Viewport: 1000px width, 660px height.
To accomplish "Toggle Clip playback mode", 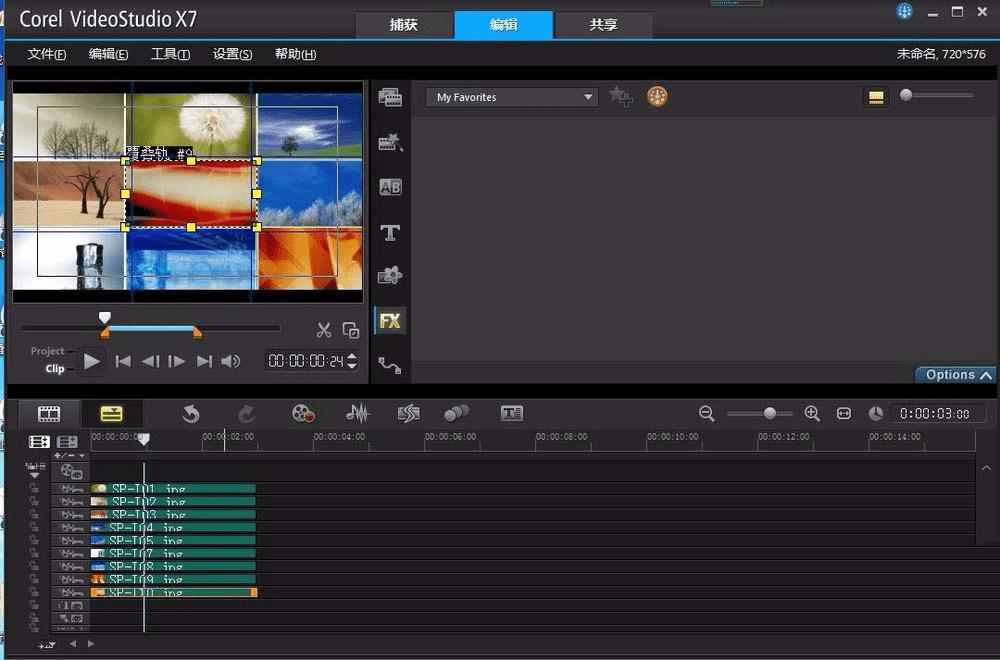I will [x=55, y=368].
